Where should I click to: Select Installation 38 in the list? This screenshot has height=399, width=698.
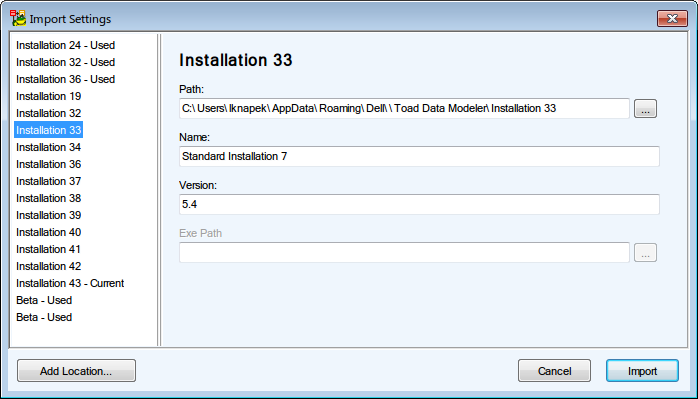[x=49, y=198]
